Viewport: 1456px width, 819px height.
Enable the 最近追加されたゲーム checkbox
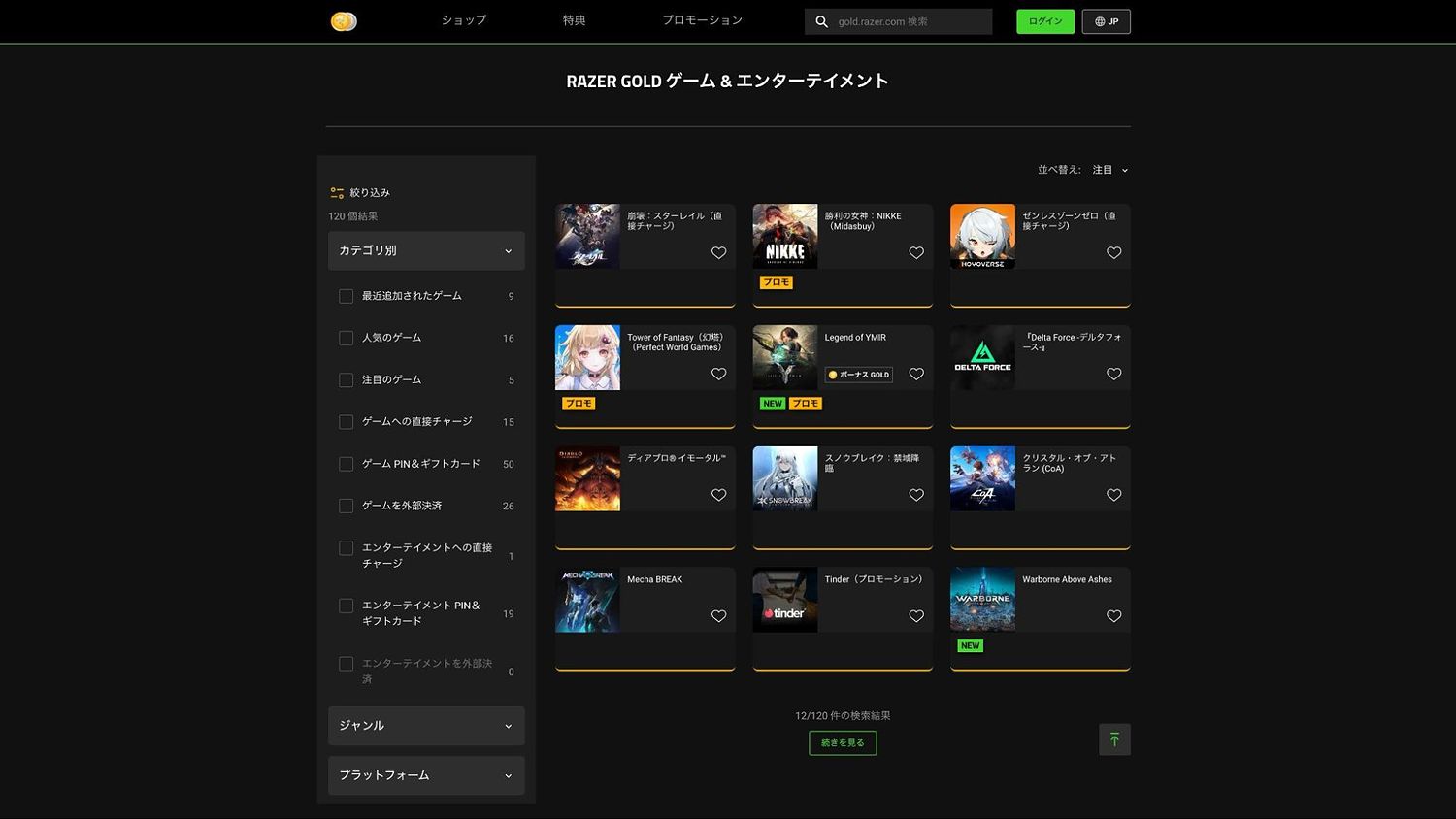346,296
